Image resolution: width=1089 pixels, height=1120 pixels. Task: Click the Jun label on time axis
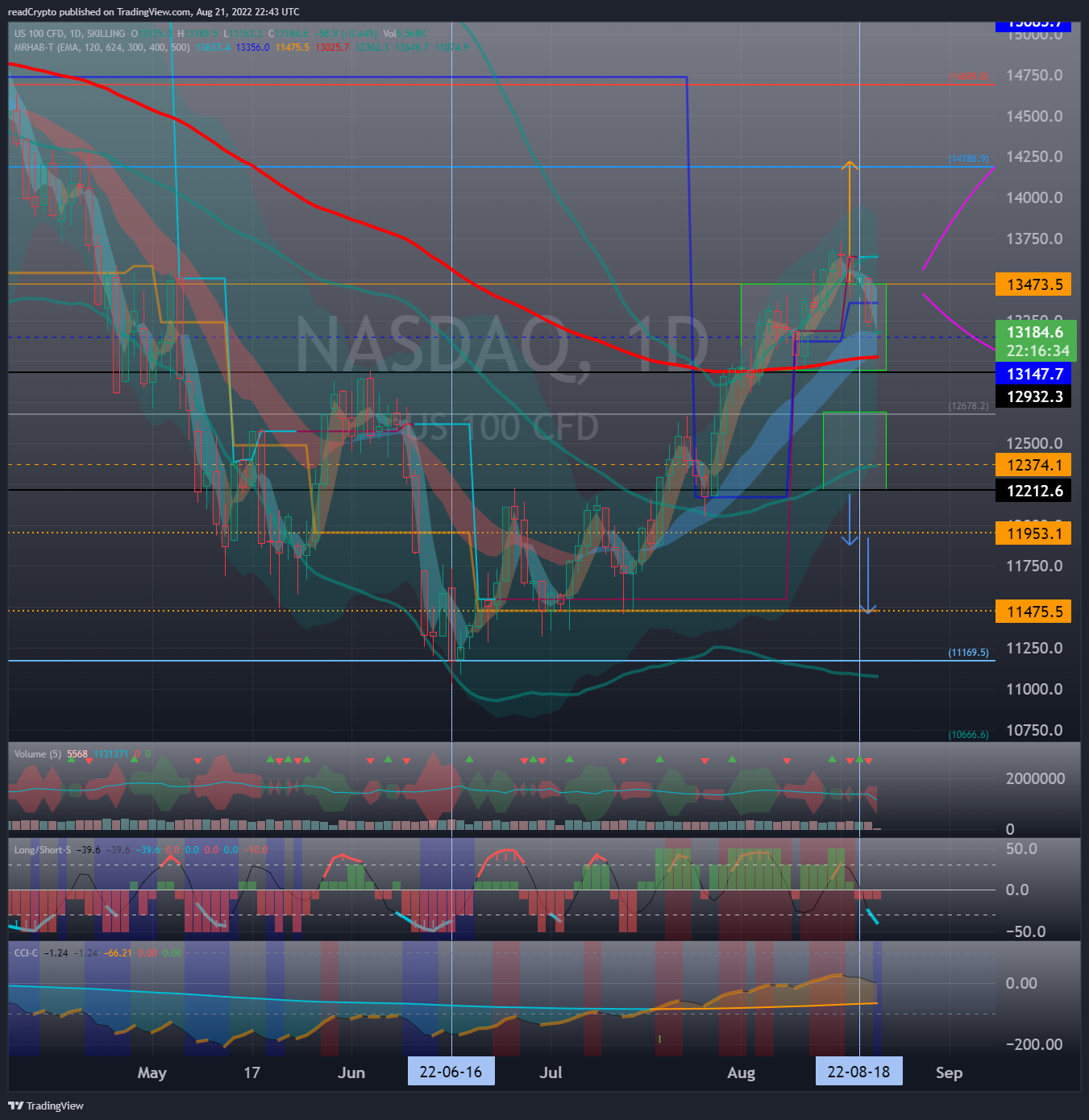point(351,1072)
